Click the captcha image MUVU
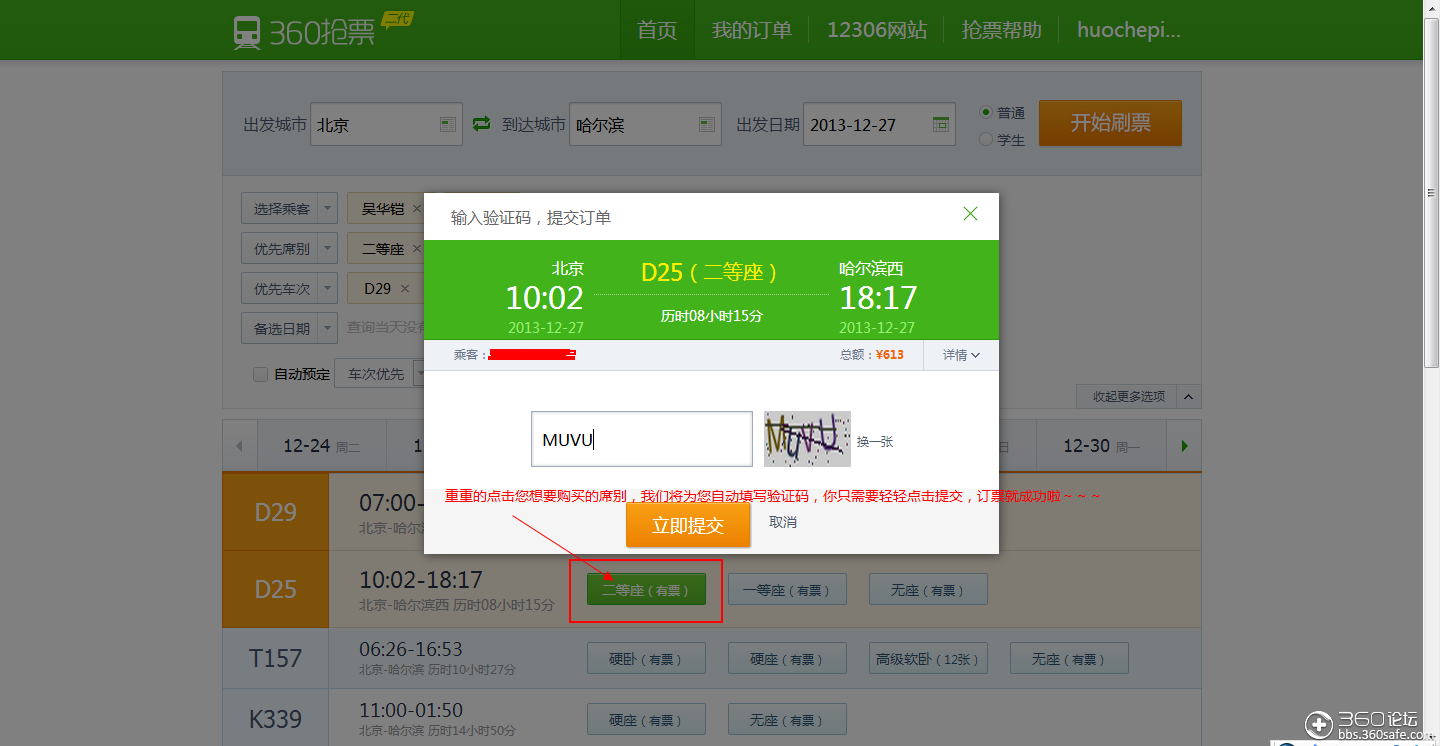Image resolution: width=1440 pixels, height=746 pixels. 807,439
